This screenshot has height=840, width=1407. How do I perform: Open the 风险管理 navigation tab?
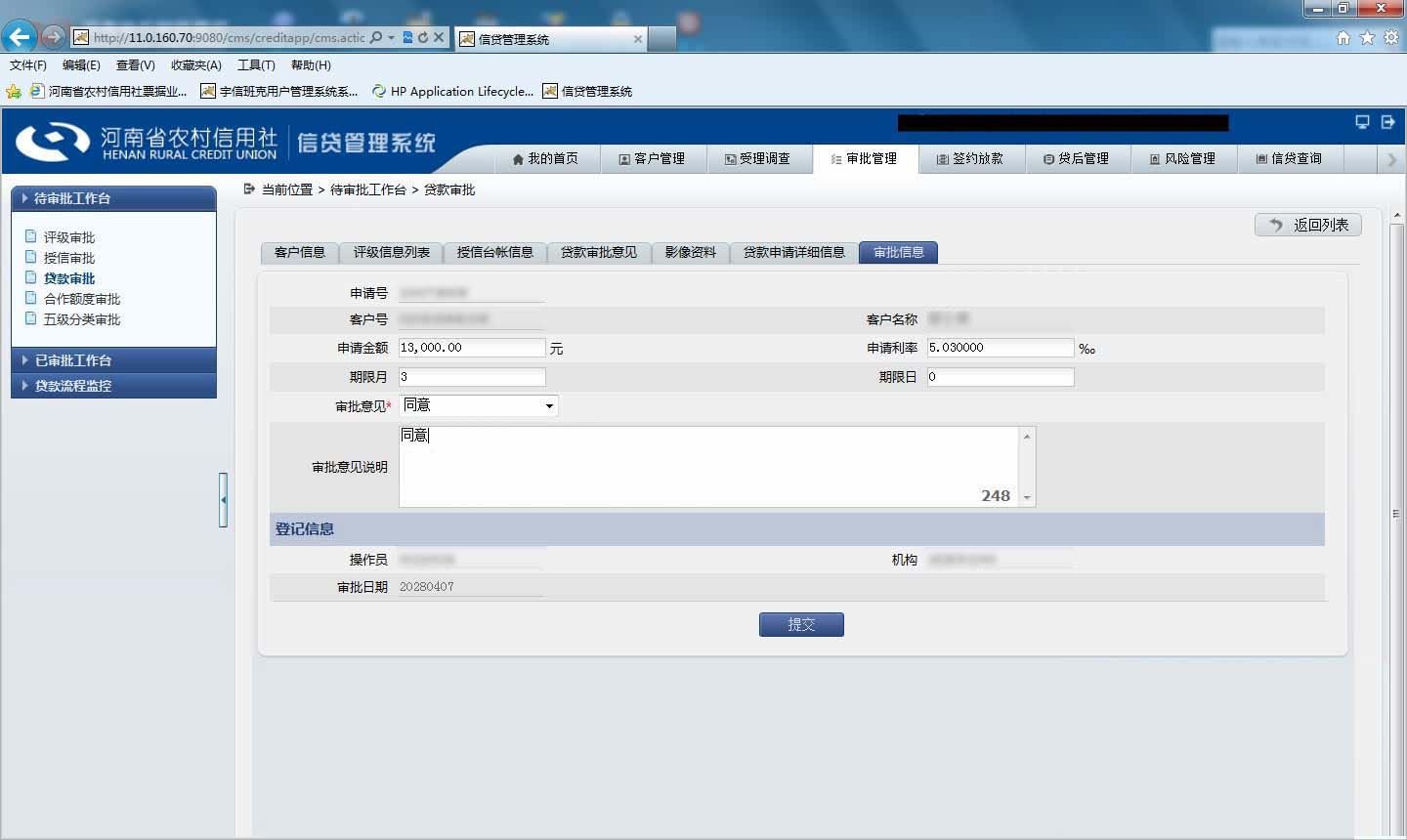tap(1182, 158)
